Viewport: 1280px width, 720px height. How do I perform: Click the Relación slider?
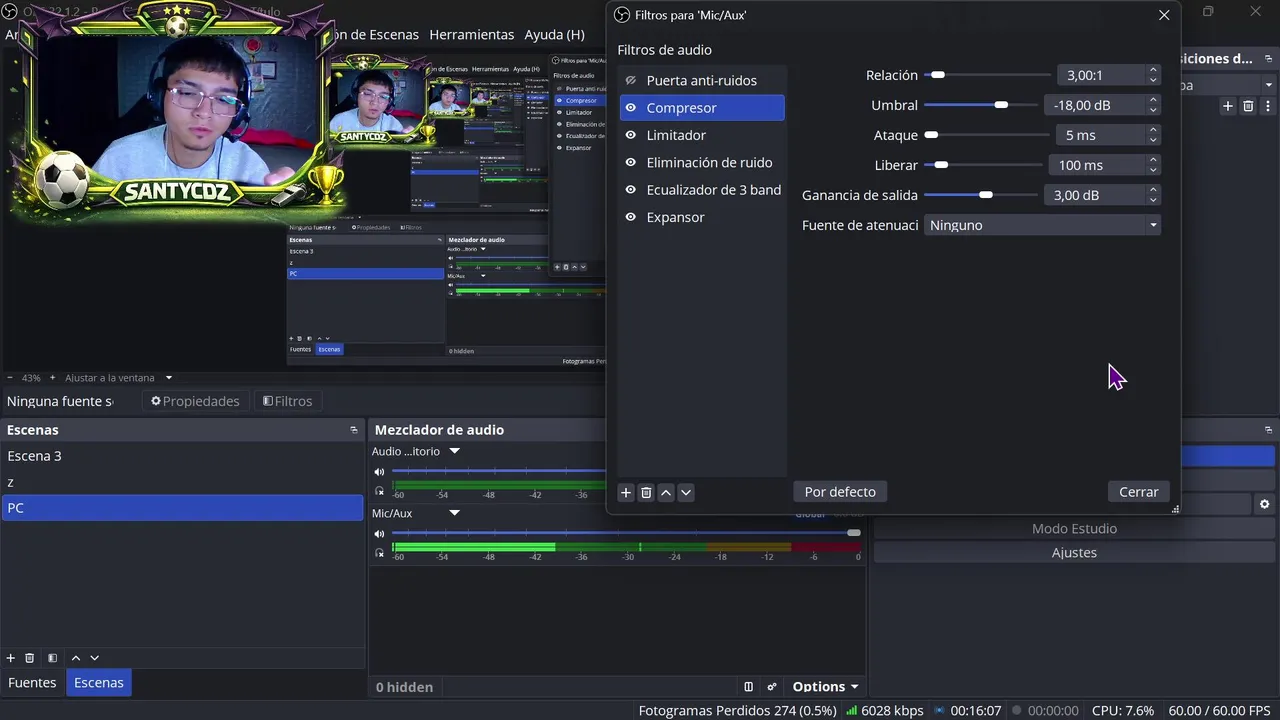[987, 75]
